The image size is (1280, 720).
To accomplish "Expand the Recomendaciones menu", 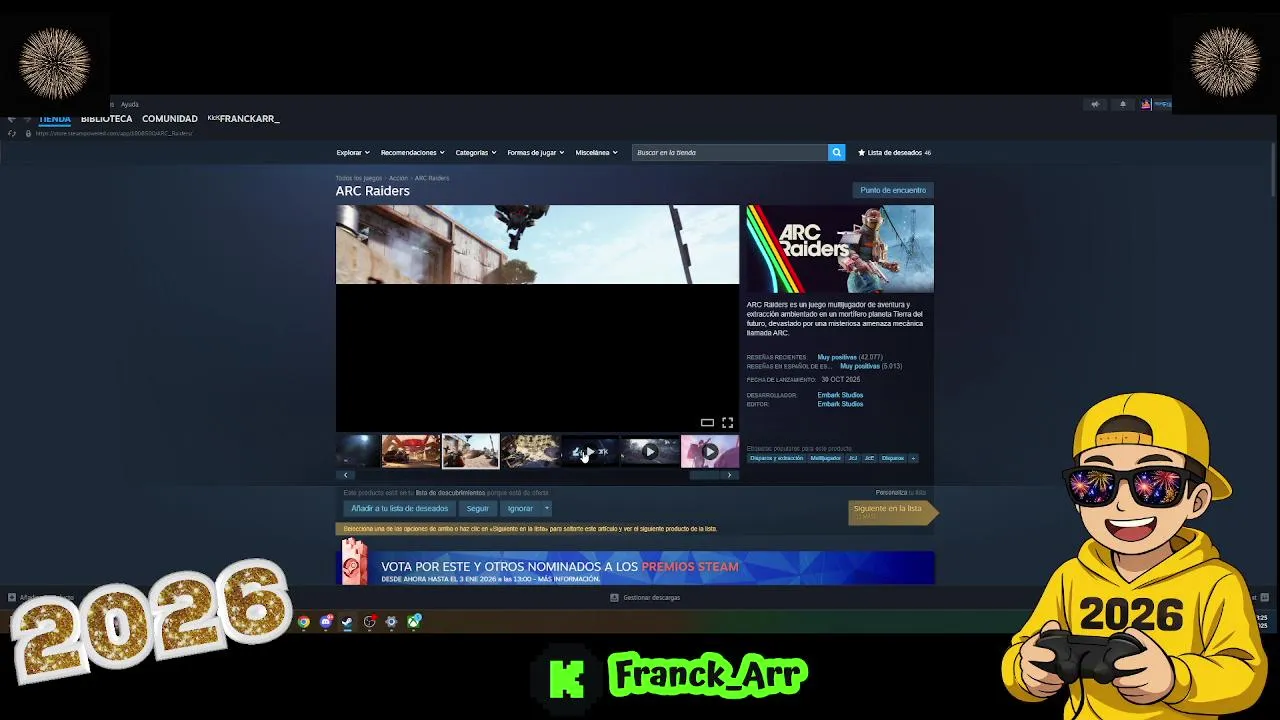I will [412, 152].
